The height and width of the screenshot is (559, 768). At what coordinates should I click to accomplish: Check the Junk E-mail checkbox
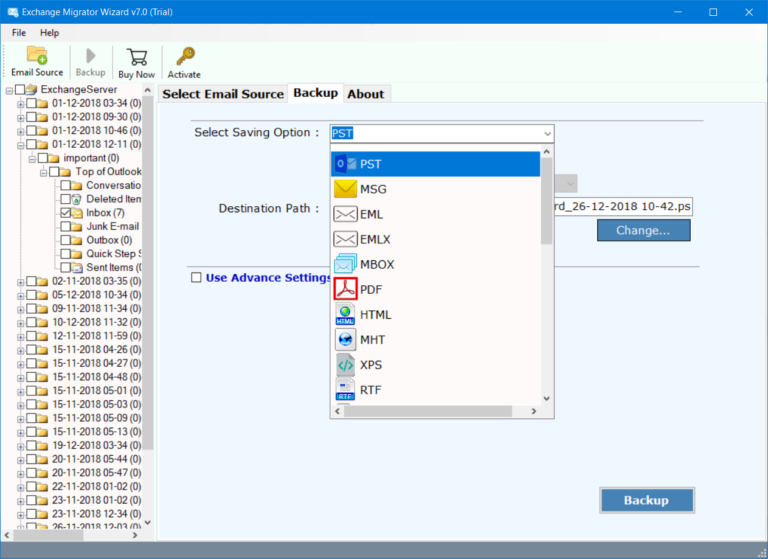click(x=66, y=226)
